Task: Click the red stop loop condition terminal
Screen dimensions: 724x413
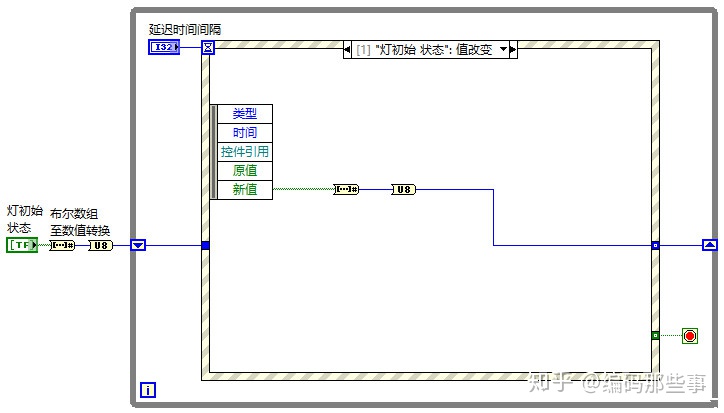Action: (x=690, y=336)
